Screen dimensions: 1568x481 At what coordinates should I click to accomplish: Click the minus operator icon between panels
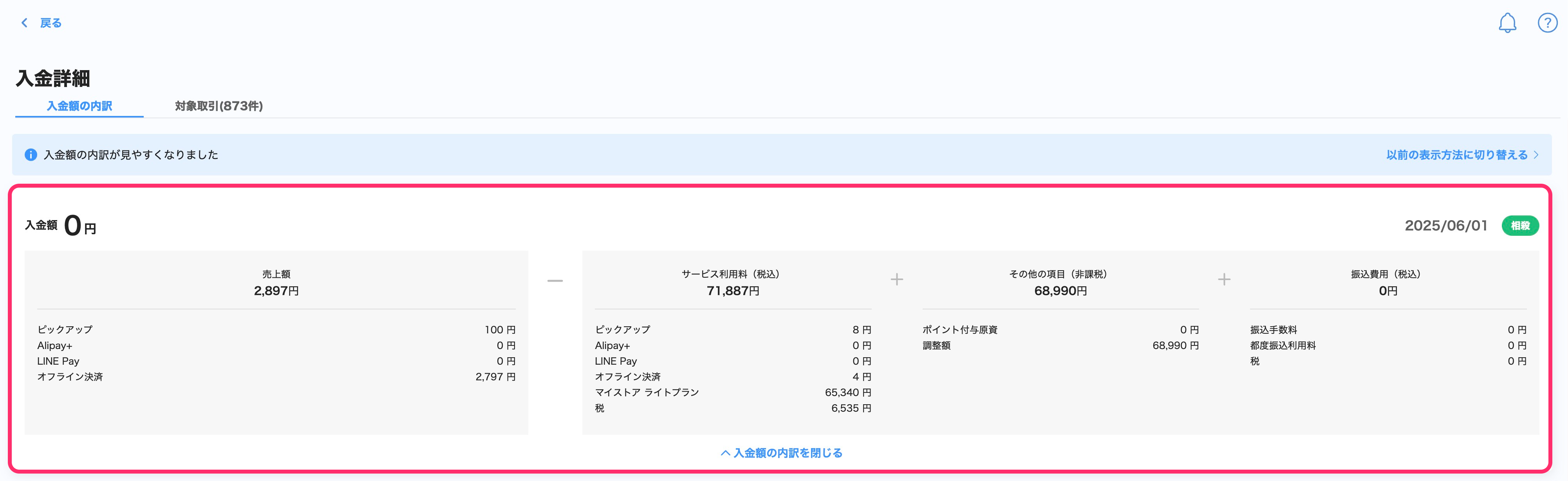click(x=555, y=281)
